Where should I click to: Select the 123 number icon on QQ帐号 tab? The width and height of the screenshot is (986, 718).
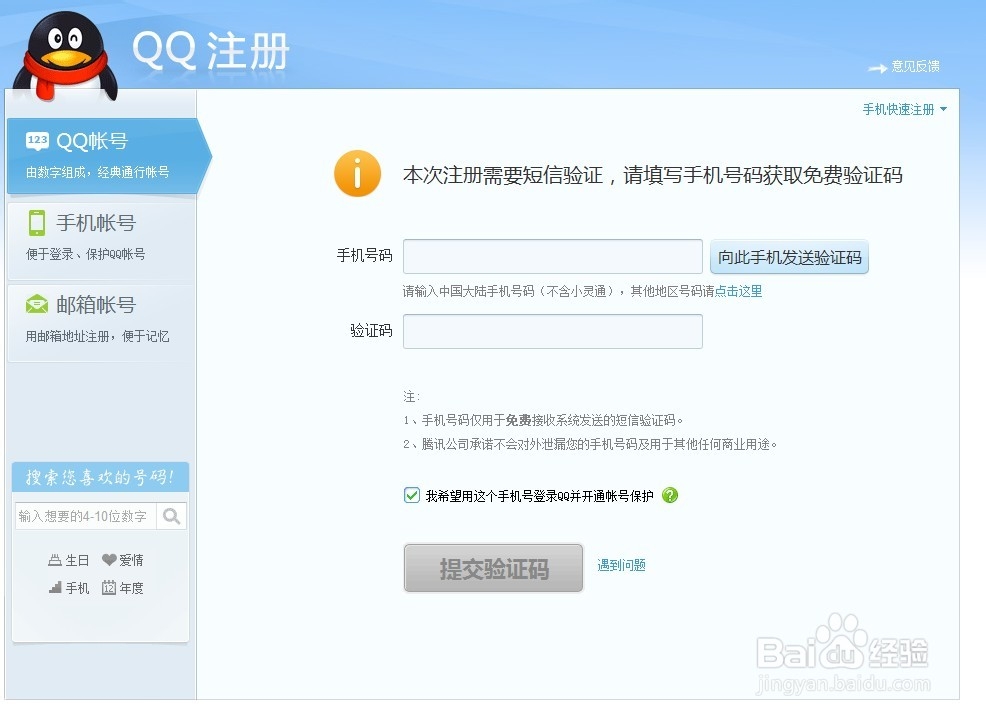[37, 140]
